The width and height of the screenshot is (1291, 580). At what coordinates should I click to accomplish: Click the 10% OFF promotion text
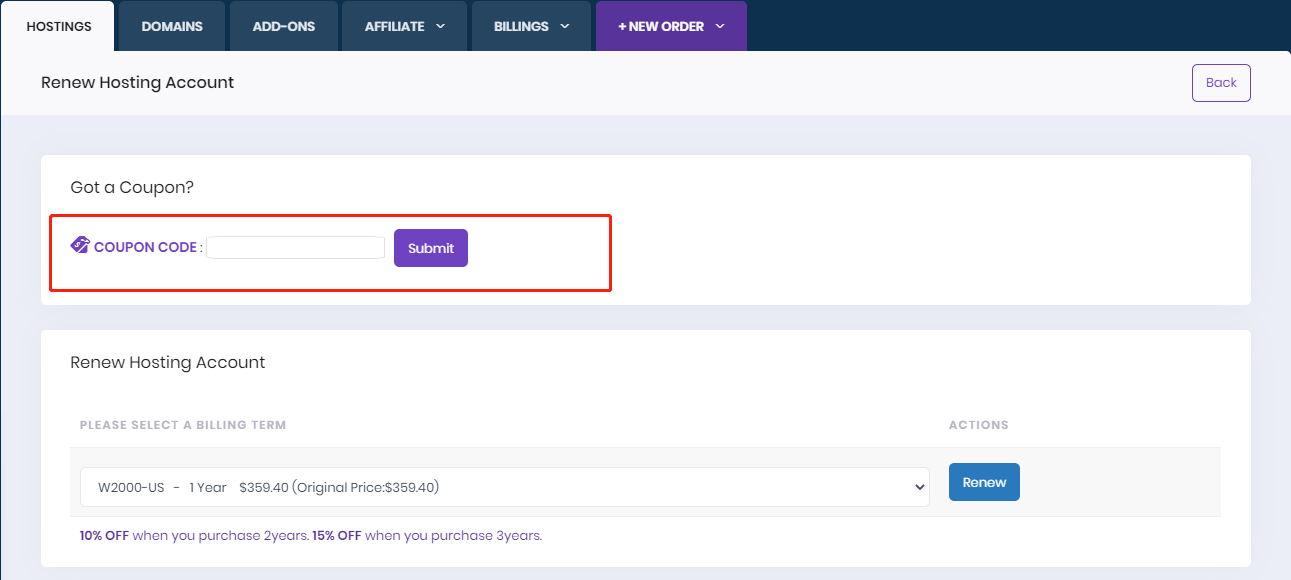pyautogui.click(x=104, y=535)
